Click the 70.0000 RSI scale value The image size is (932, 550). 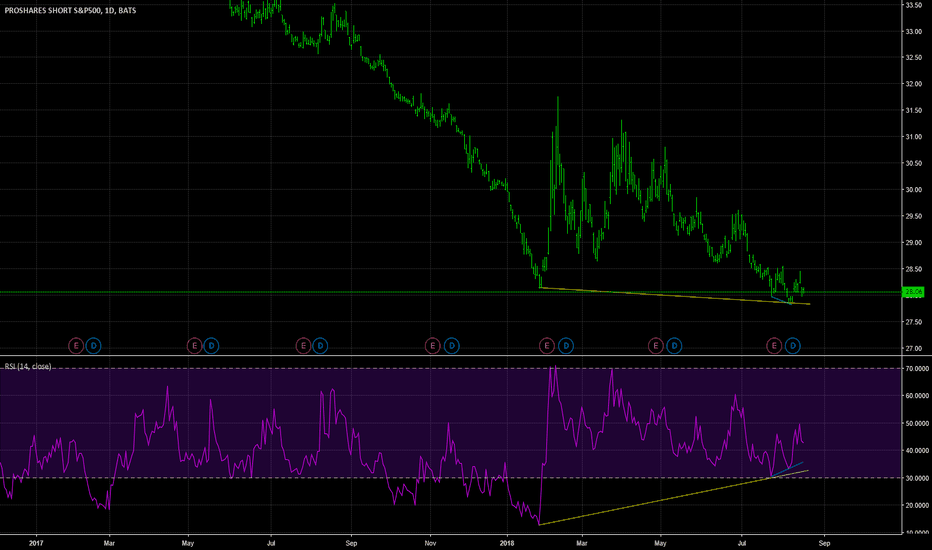pos(917,369)
